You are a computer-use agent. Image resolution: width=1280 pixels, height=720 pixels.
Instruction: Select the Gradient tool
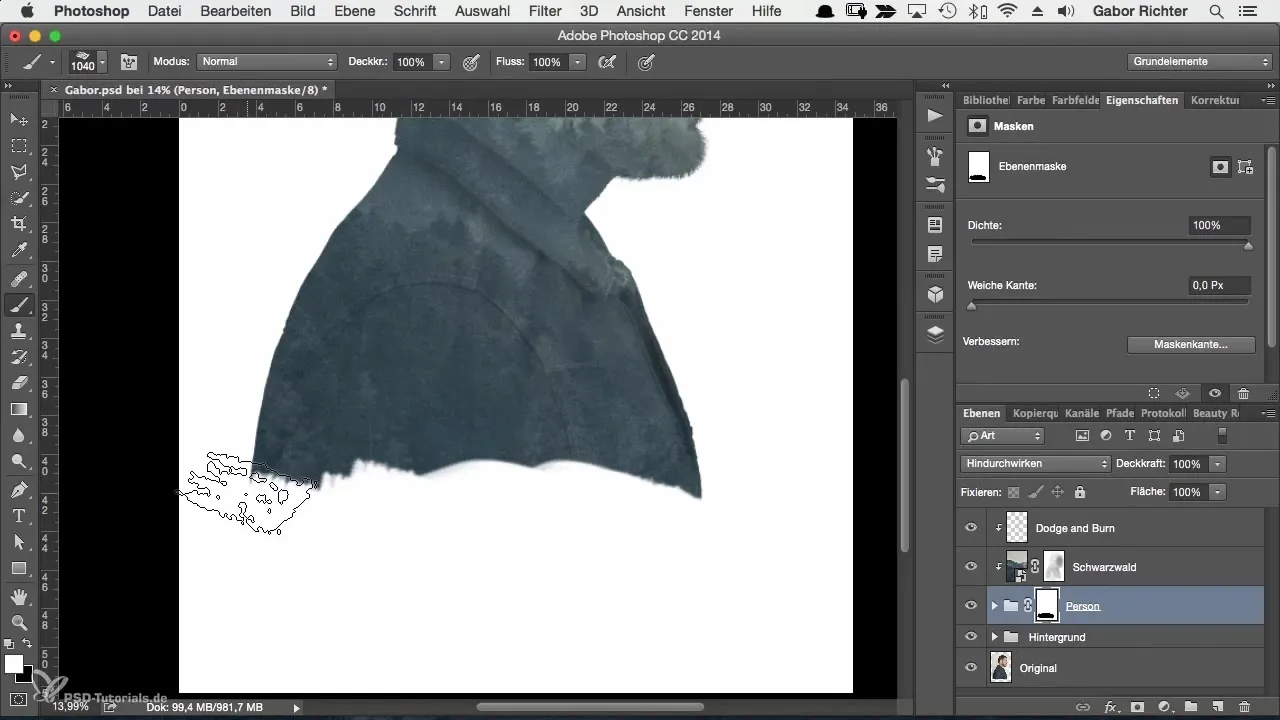[19, 409]
